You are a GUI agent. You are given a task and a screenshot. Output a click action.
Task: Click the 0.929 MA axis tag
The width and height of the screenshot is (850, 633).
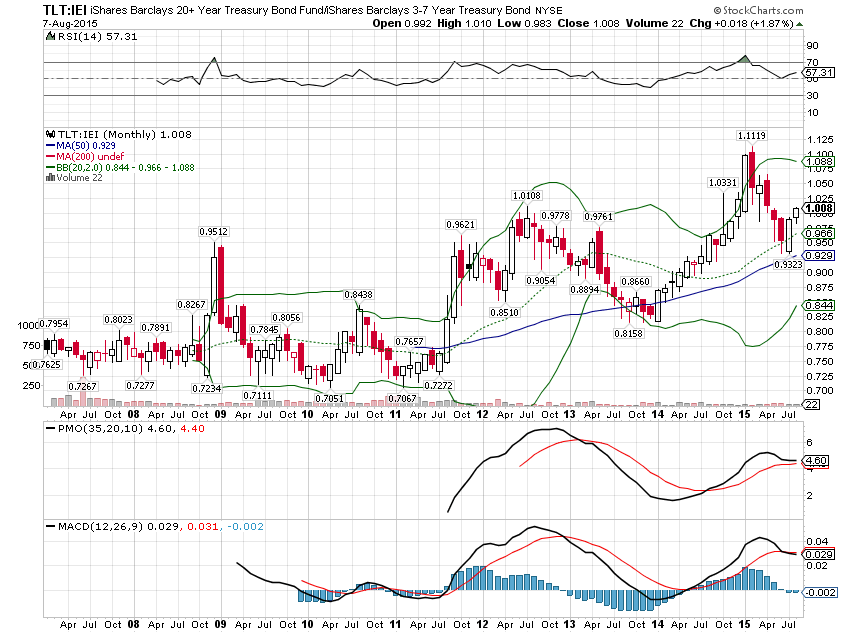tap(819, 256)
